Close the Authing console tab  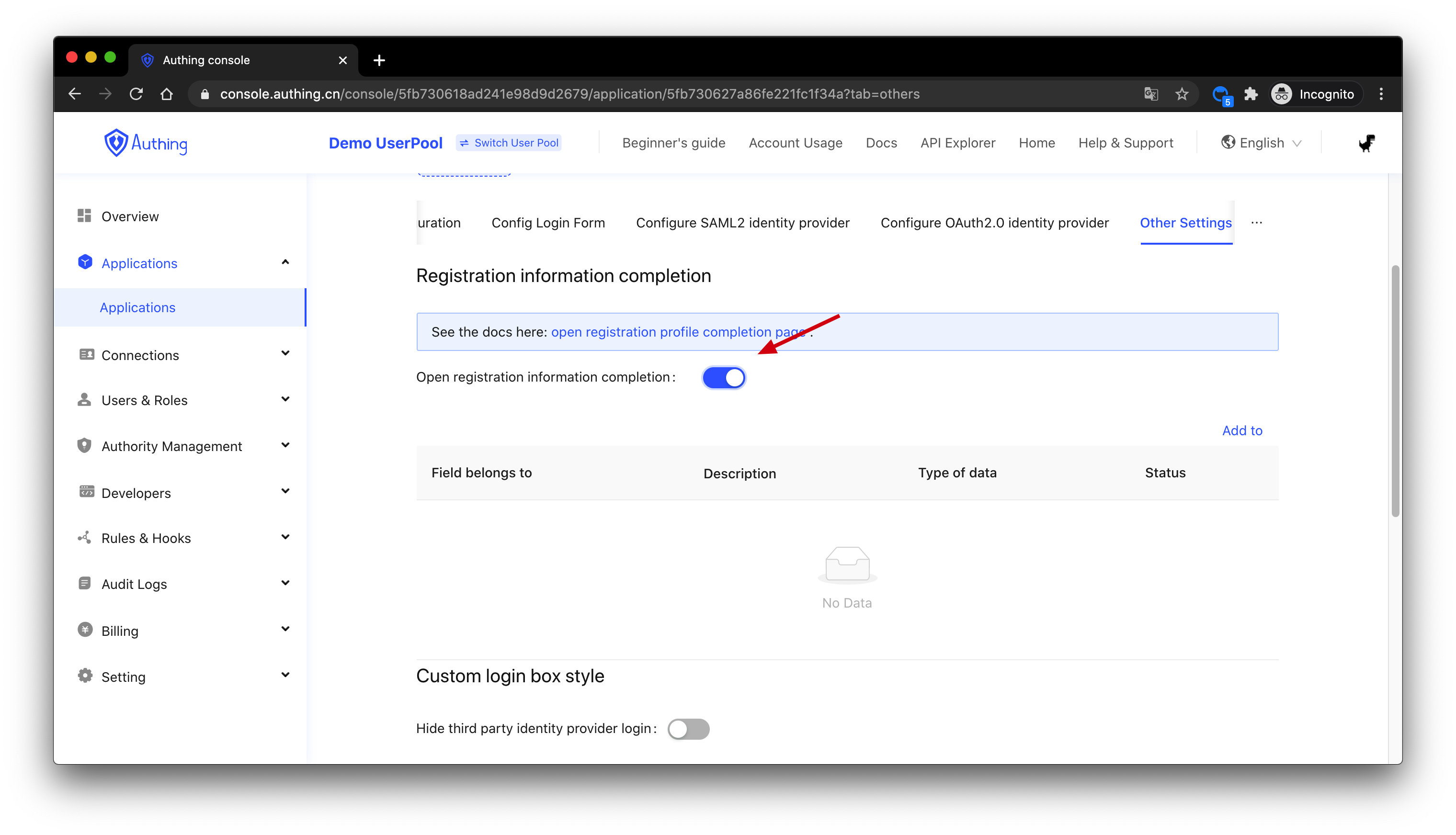pyautogui.click(x=343, y=60)
